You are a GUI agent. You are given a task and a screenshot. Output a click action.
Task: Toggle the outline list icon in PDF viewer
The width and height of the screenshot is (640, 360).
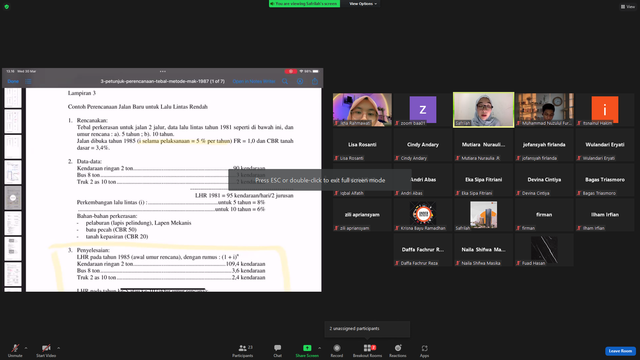tap(28, 81)
